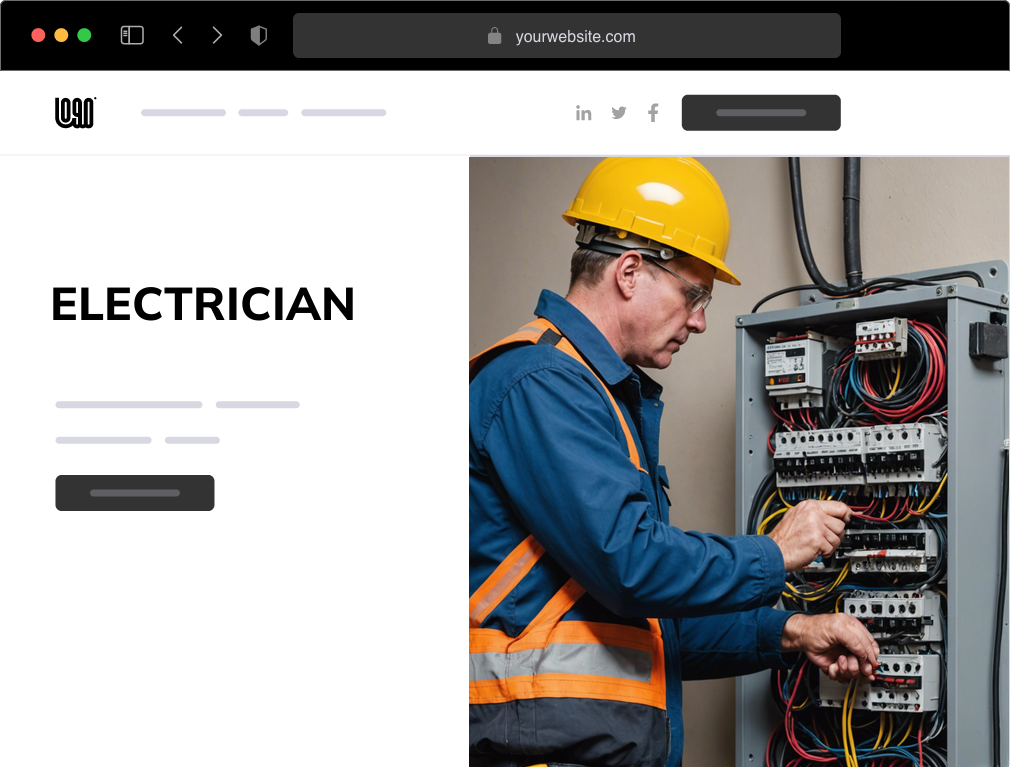This screenshot has width=1010, height=767.
Task: Visit the Facebook icon in the header
Action: click(x=653, y=112)
